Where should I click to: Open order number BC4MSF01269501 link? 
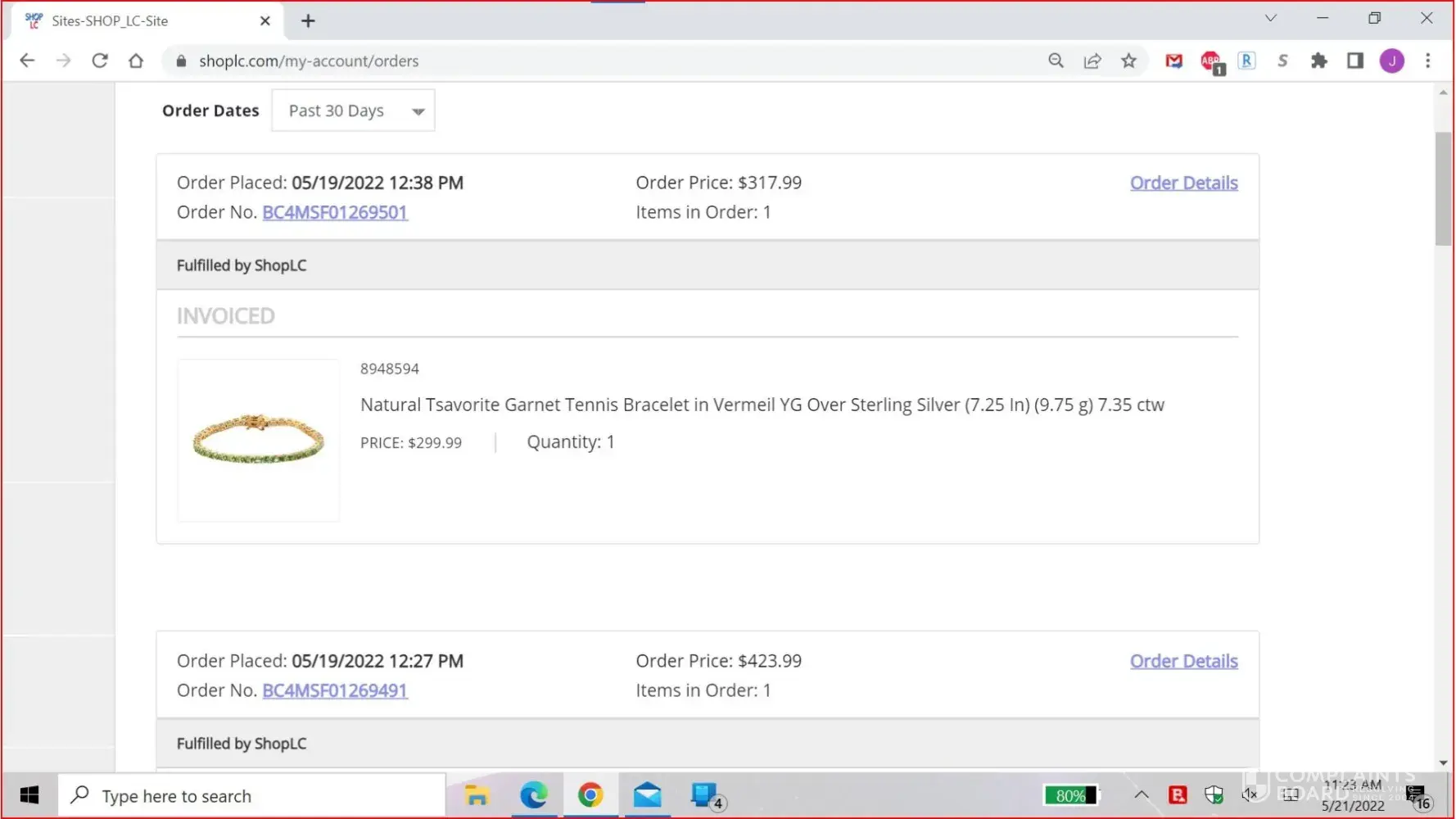(x=334, y=212)
